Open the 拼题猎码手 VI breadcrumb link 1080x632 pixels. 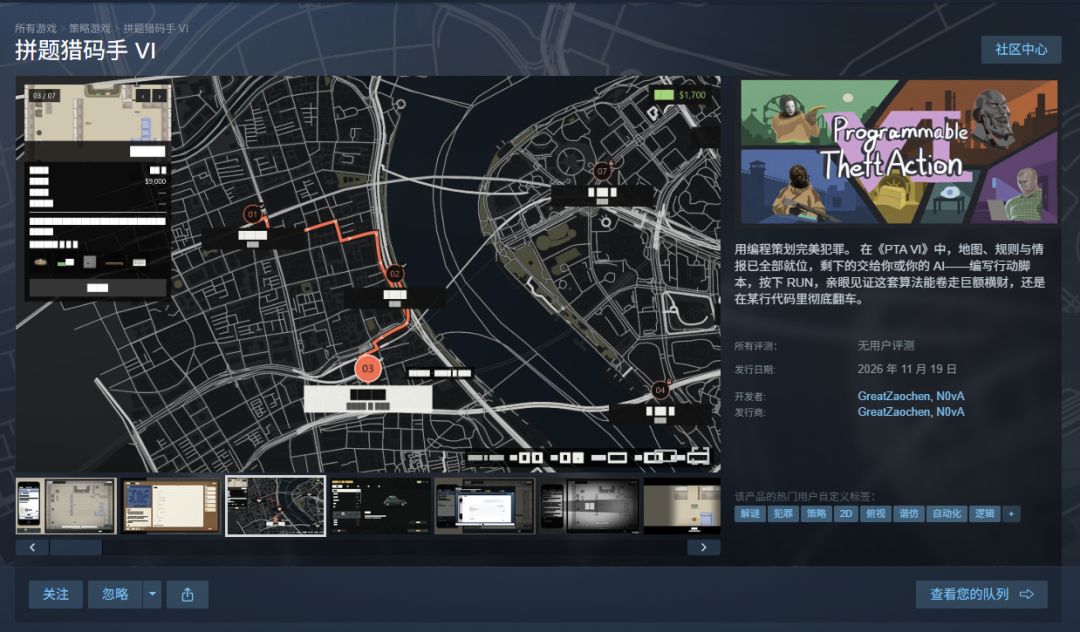[x=156, y=28]
